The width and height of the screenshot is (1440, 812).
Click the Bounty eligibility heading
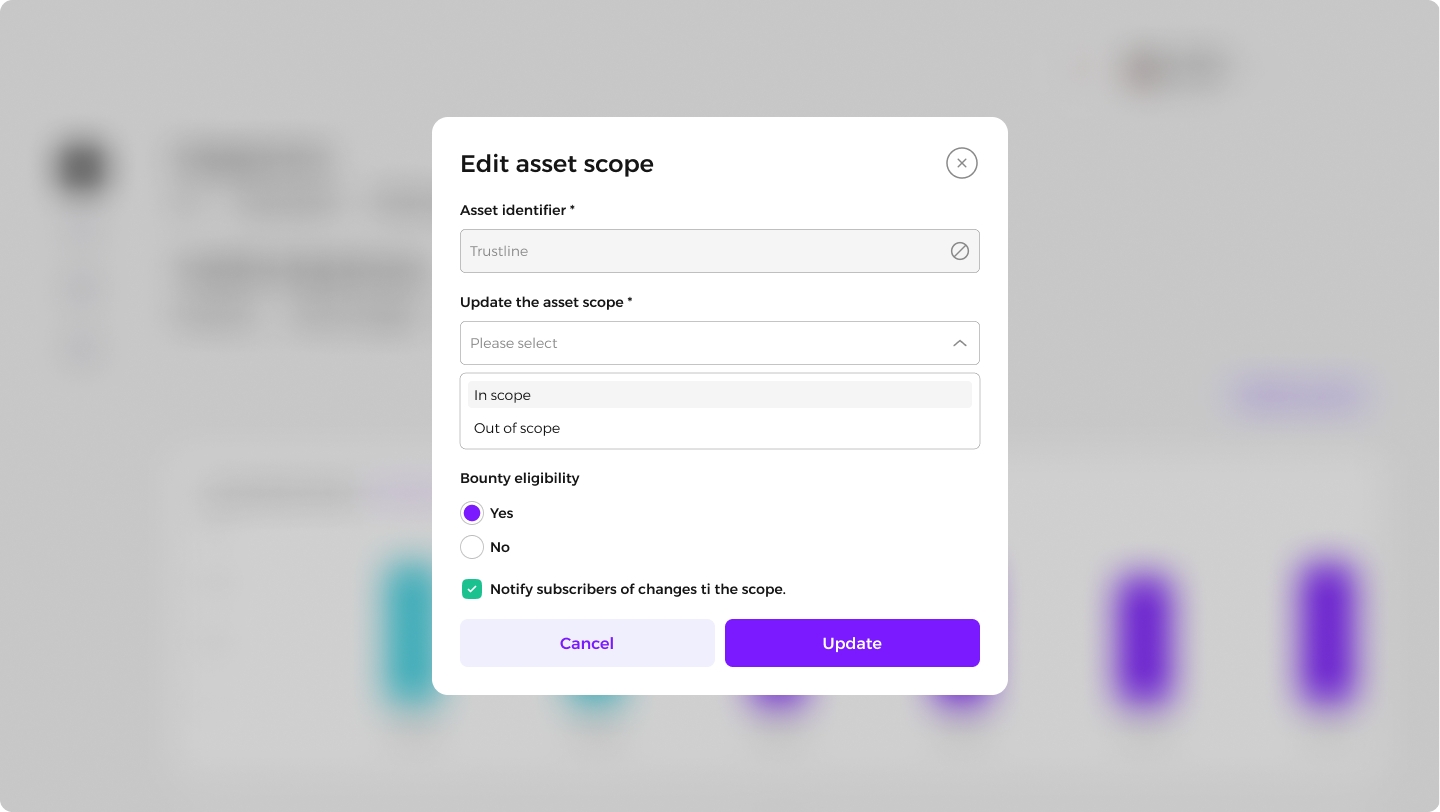click(x=520, y=478)
